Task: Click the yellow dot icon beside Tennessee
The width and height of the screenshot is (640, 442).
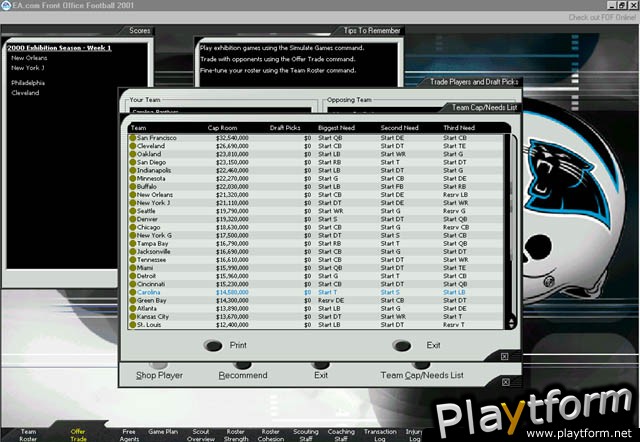Action: (132, 260)
